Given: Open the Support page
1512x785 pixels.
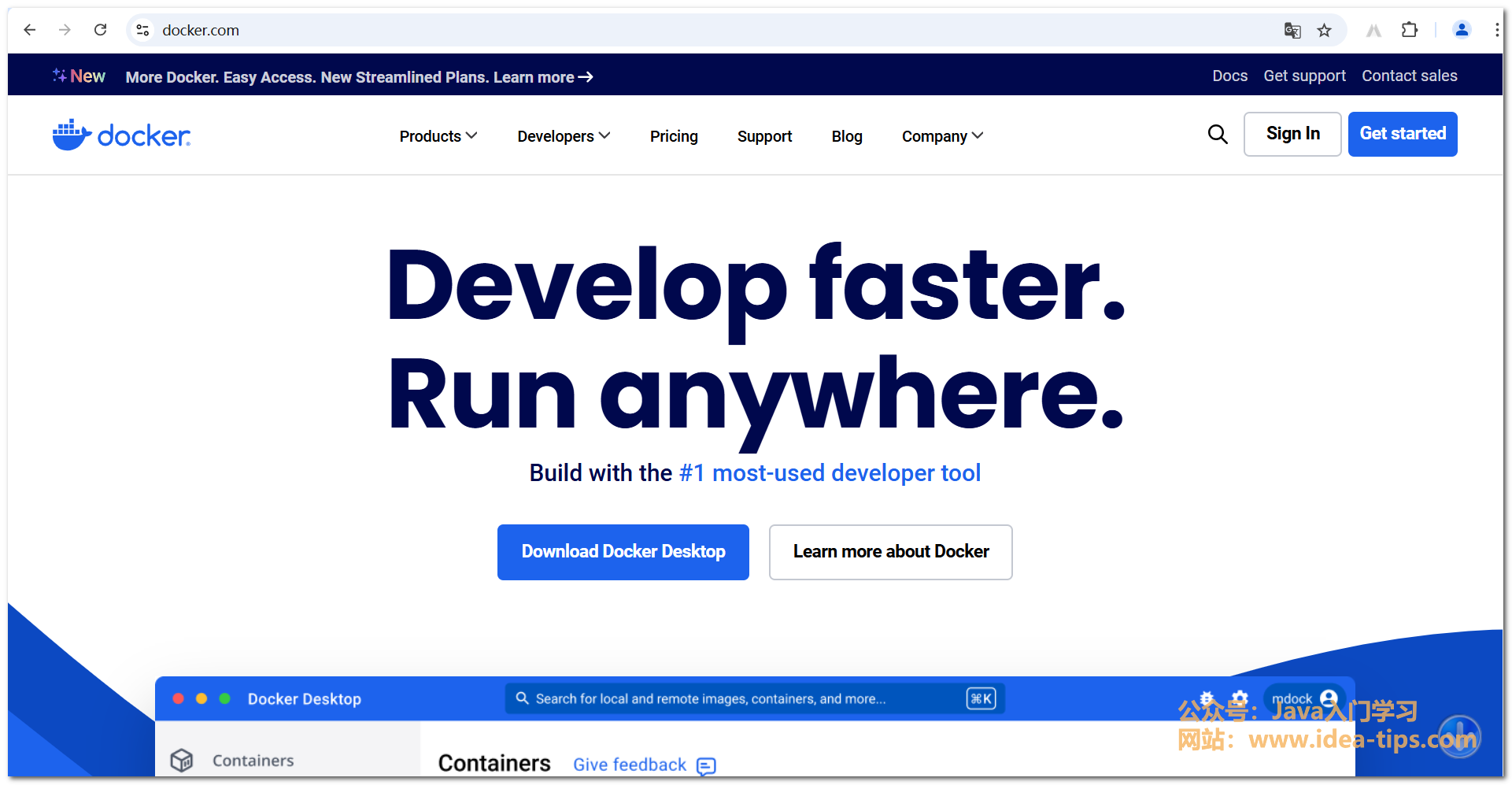Looking at the screenshot, I should click(x=764, y=136).
